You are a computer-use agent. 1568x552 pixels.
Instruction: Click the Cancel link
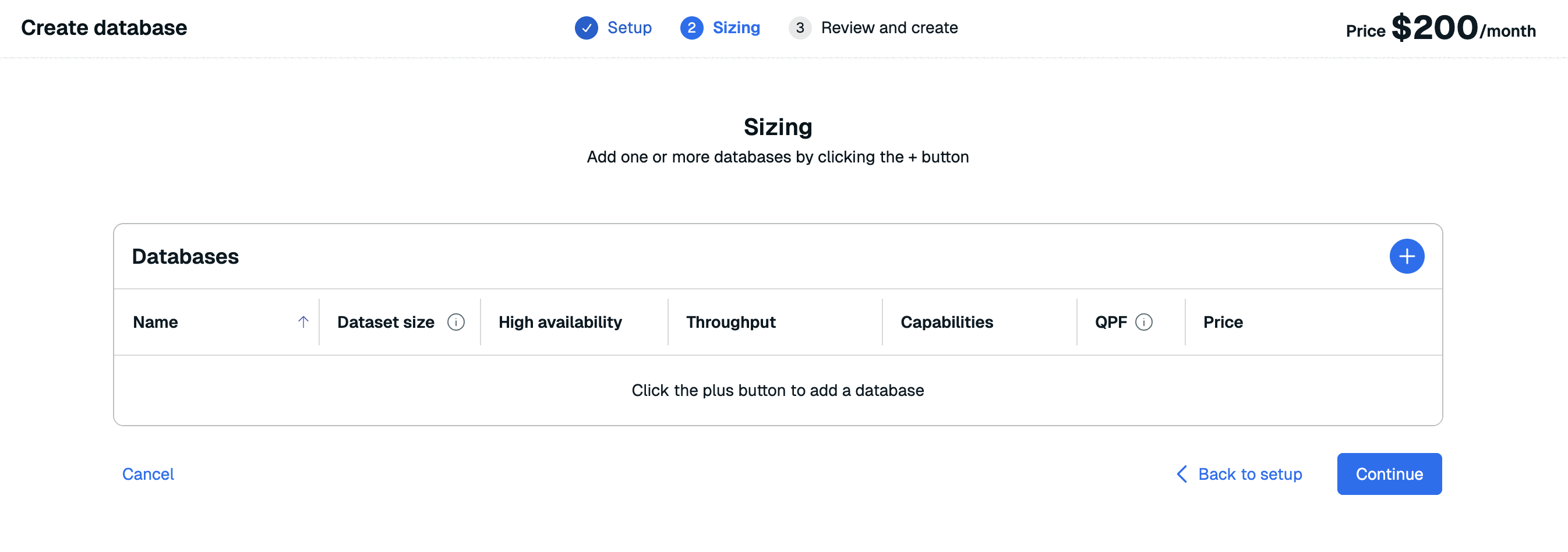(x=148, y=474)
